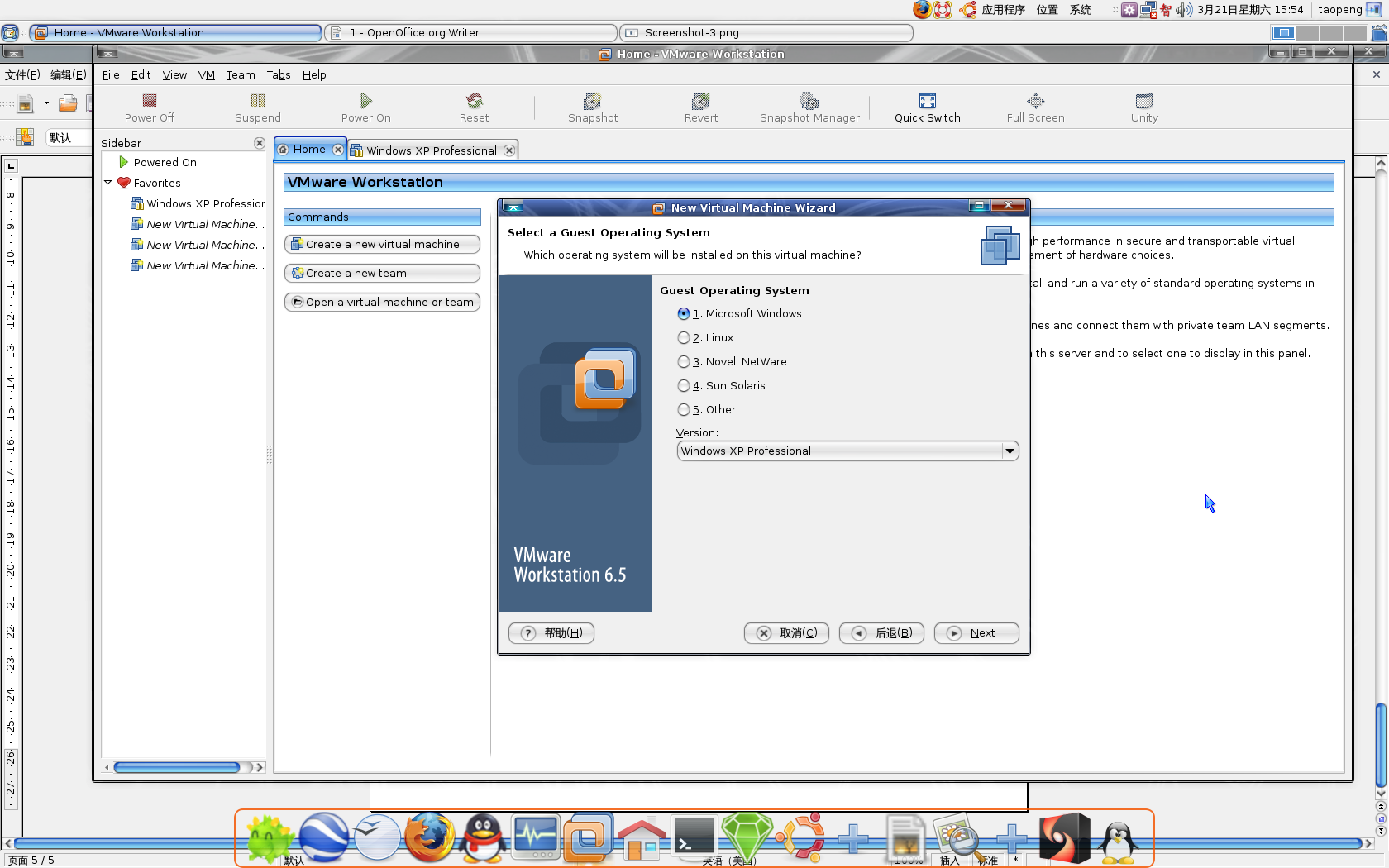Launch Firefox from the dock

[429, 837]
